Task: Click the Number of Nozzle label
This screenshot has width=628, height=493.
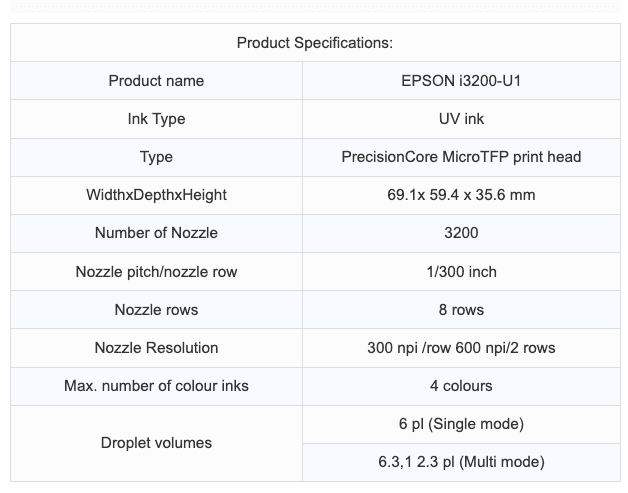Action: coord(156,233)
